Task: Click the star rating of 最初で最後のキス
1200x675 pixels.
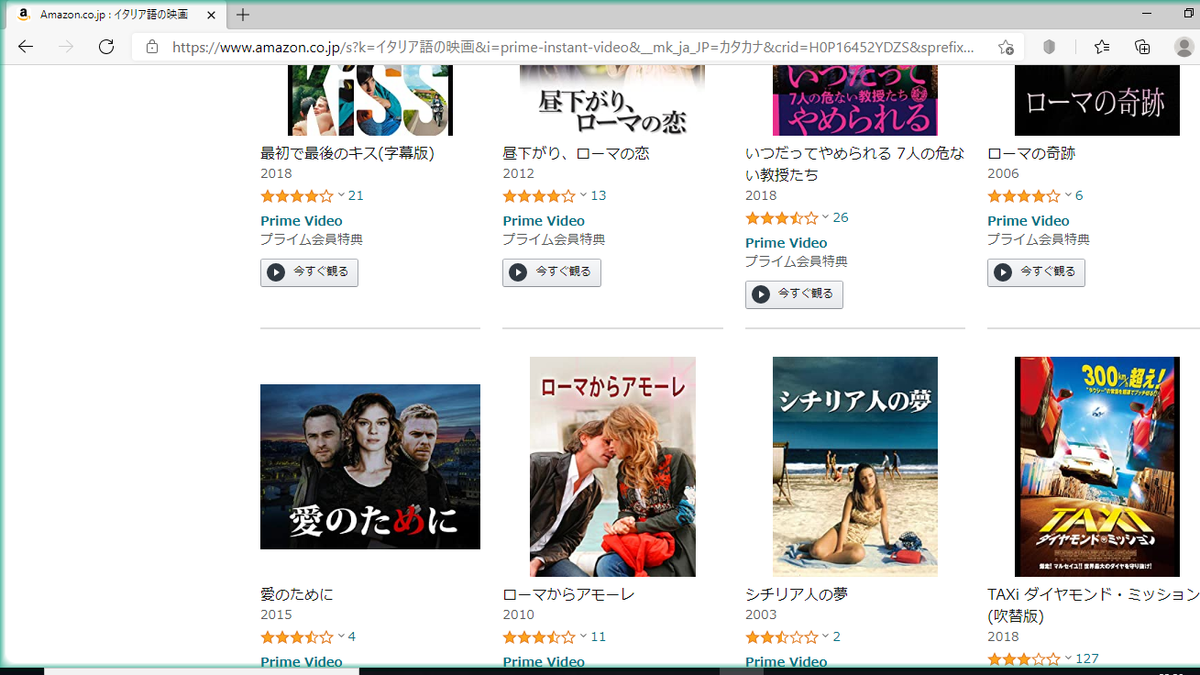Action: click(297, 195)
